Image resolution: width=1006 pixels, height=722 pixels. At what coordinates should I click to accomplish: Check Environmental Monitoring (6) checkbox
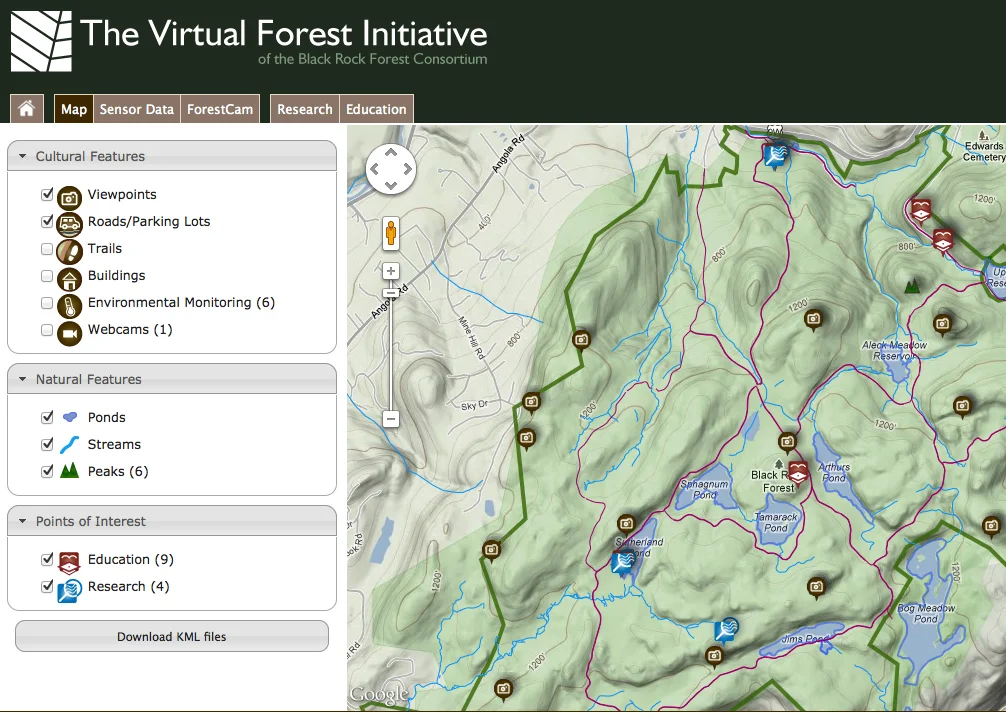coord(47,302)
